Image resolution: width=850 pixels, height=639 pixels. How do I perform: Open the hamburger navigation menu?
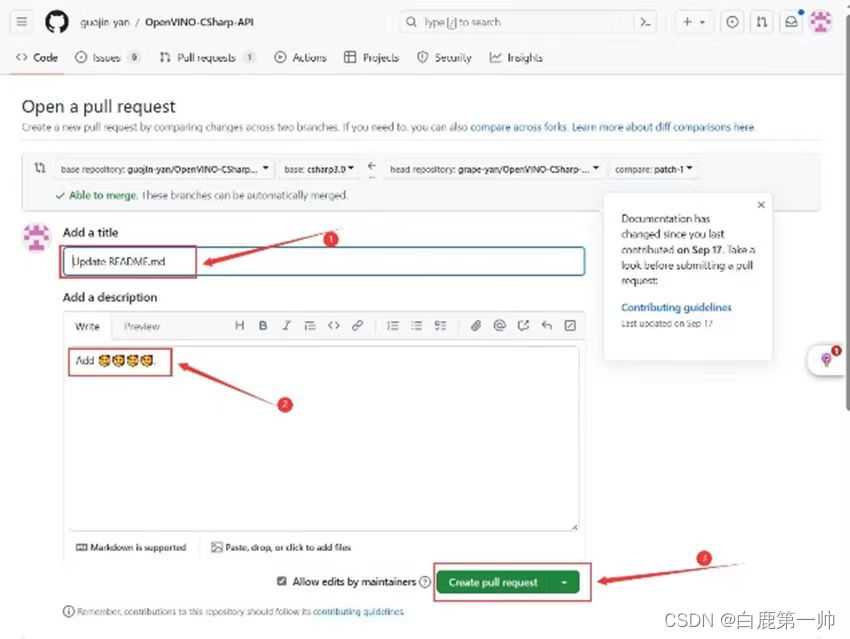22,22
